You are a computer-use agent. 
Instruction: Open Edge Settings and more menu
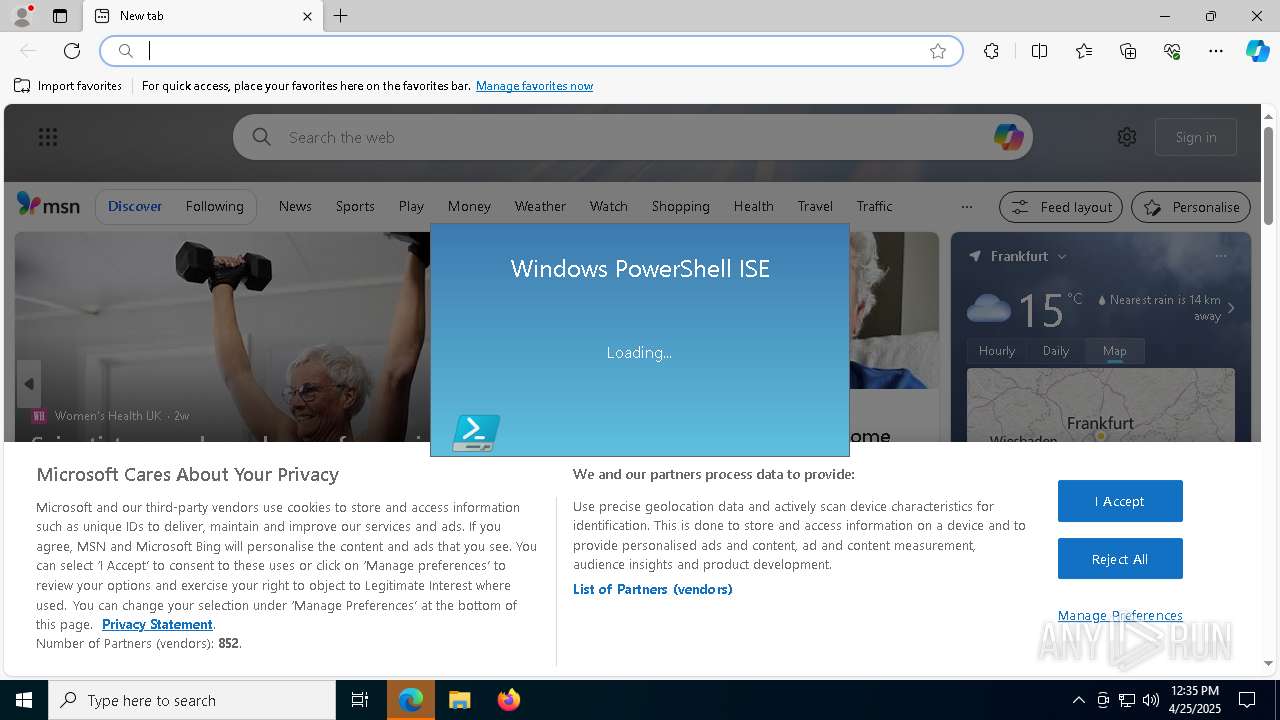1216,51
